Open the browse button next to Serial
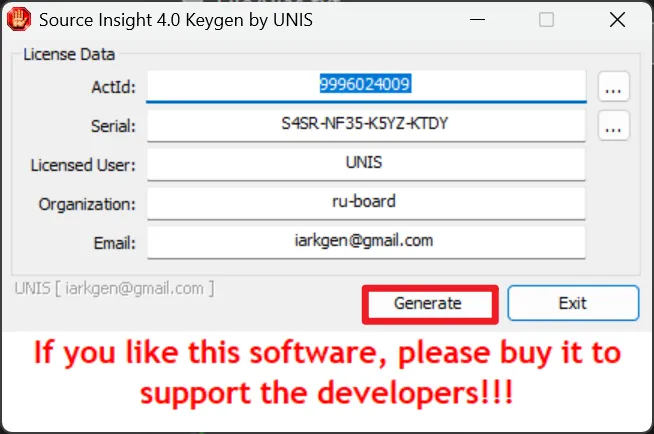The image size is (654, 434). pos(614,125)
